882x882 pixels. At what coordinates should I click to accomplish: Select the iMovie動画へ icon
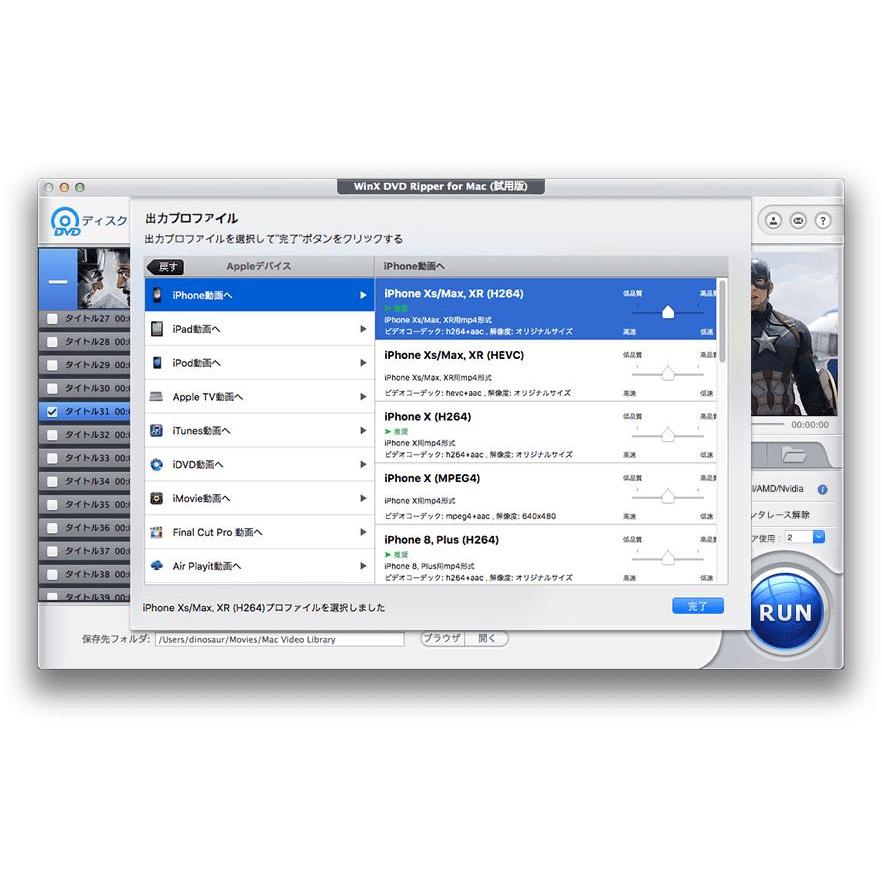coord(155,498)
